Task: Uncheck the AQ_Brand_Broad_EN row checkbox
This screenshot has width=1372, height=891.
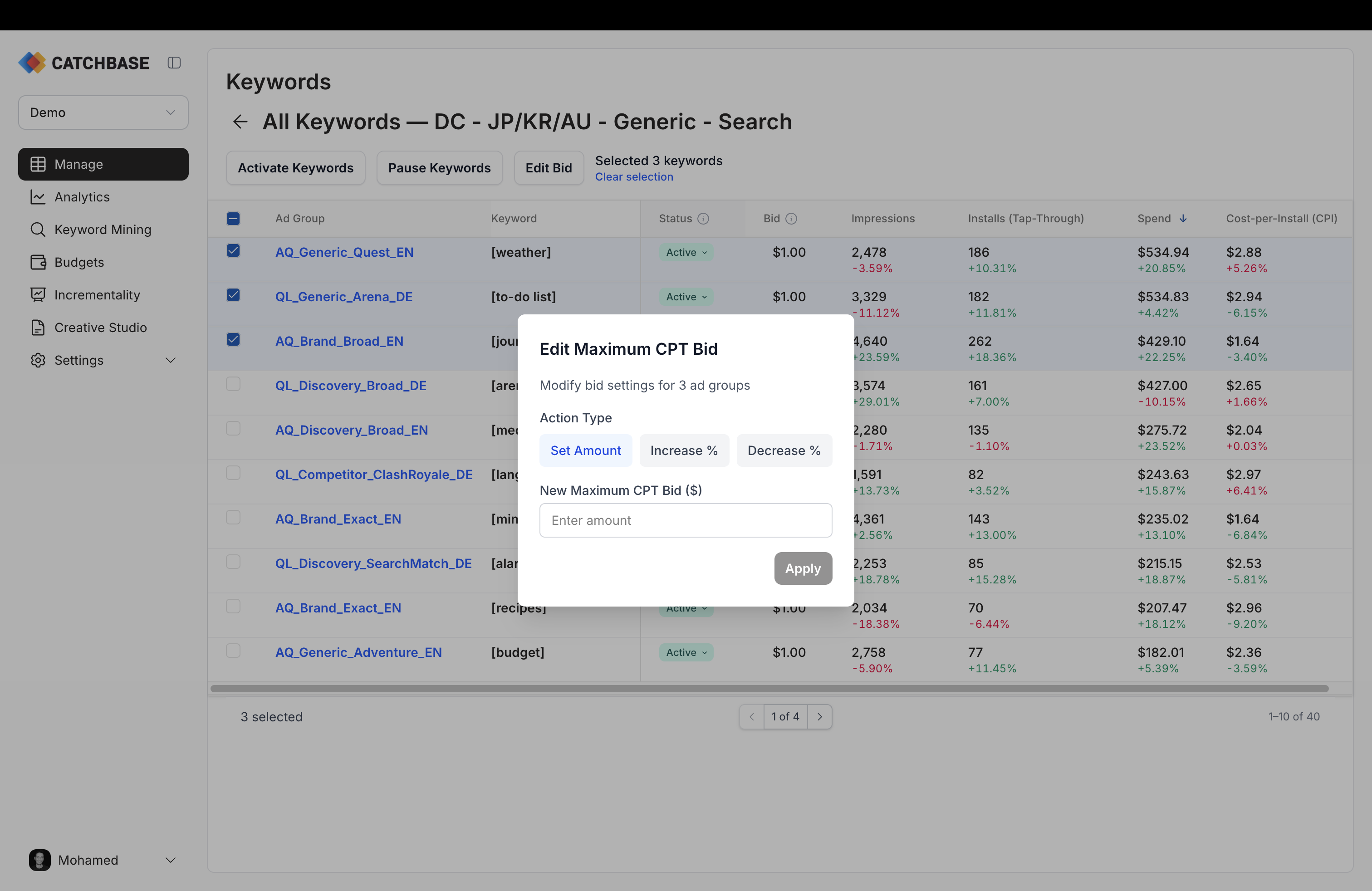Action: click(233, 340)
